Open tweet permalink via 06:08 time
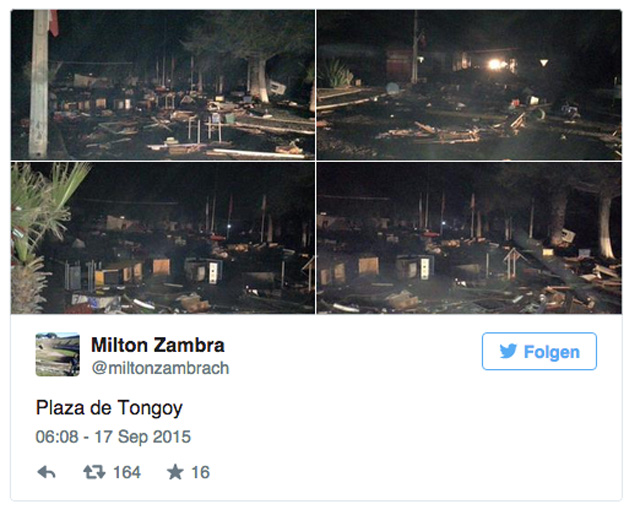 click(57, 437)
